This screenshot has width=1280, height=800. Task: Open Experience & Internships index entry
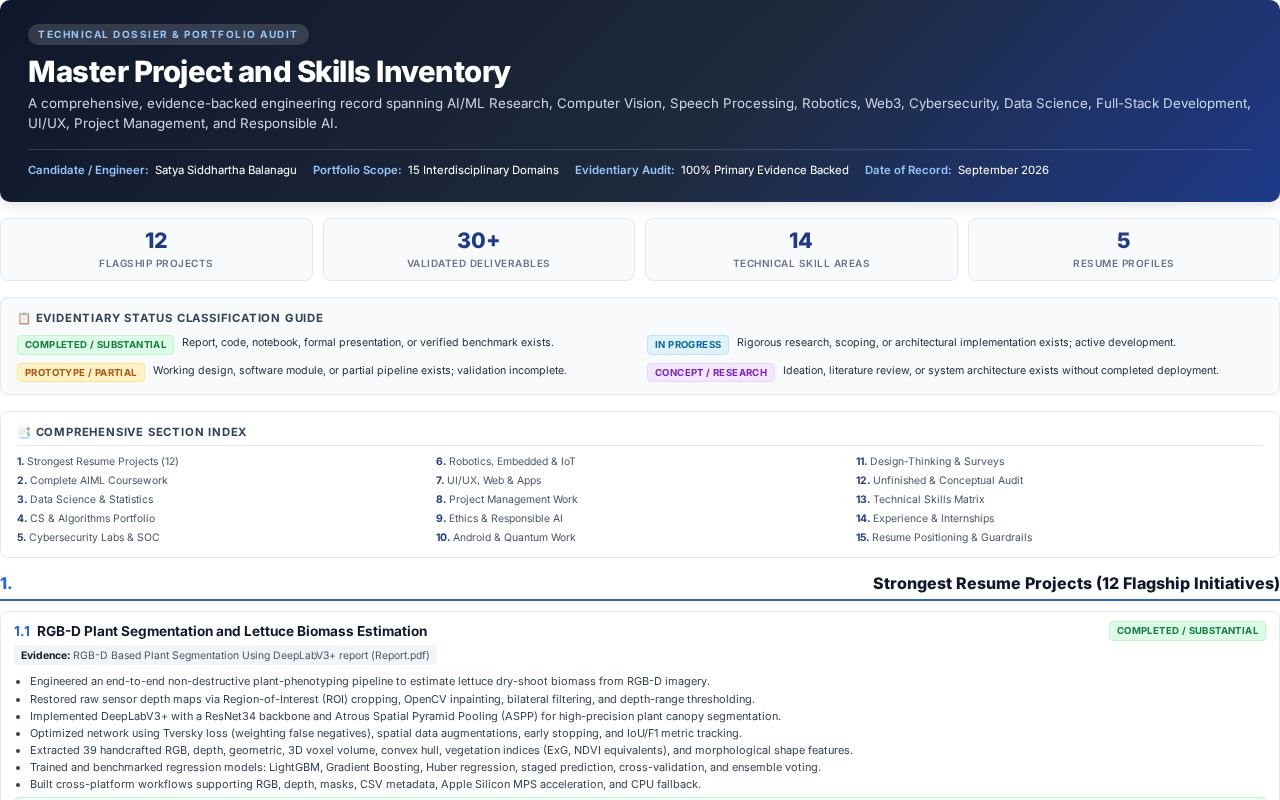(925, 518)
